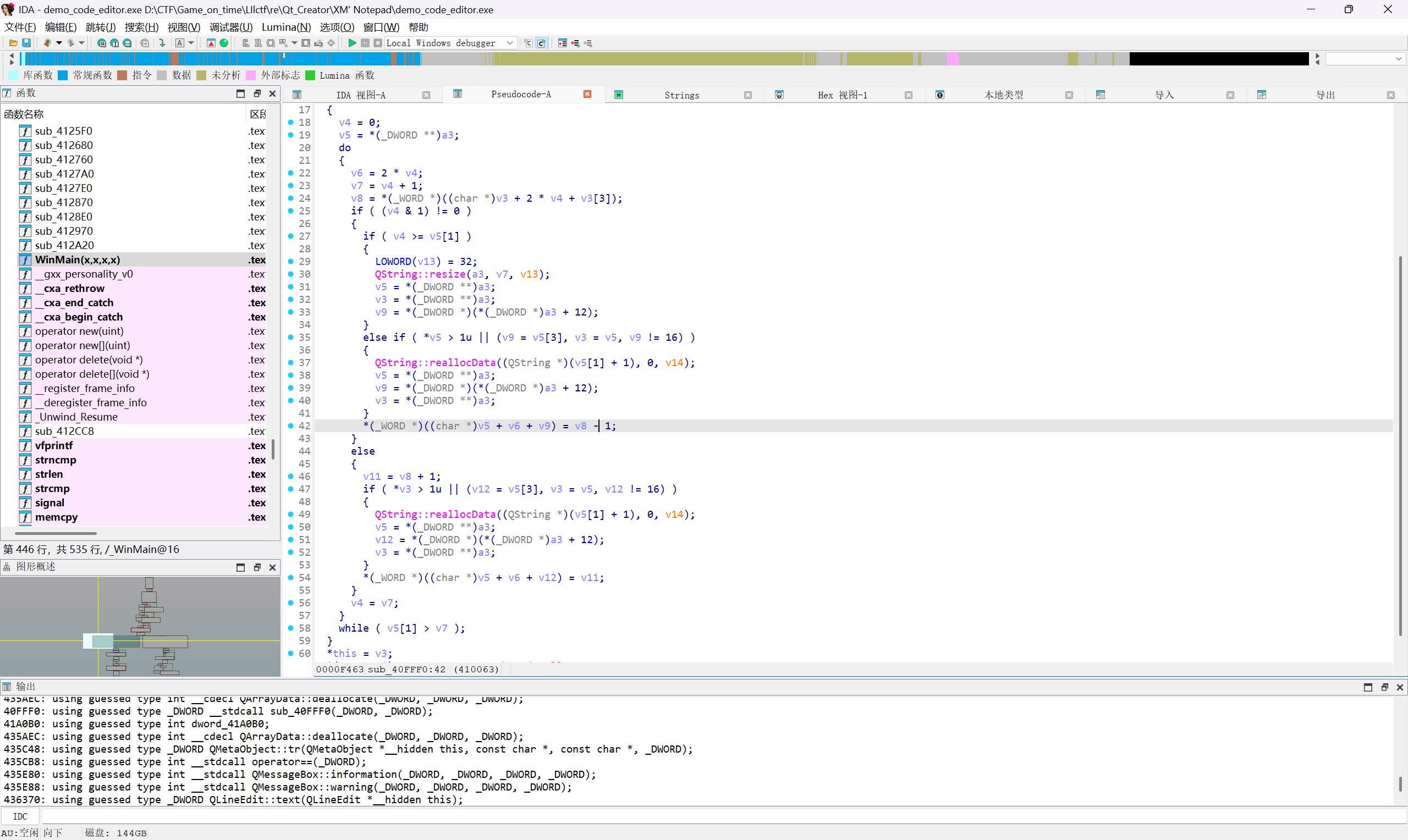Click the pause process toolbar icon
Screen dimensions: 1408x840
coord(365,43)
